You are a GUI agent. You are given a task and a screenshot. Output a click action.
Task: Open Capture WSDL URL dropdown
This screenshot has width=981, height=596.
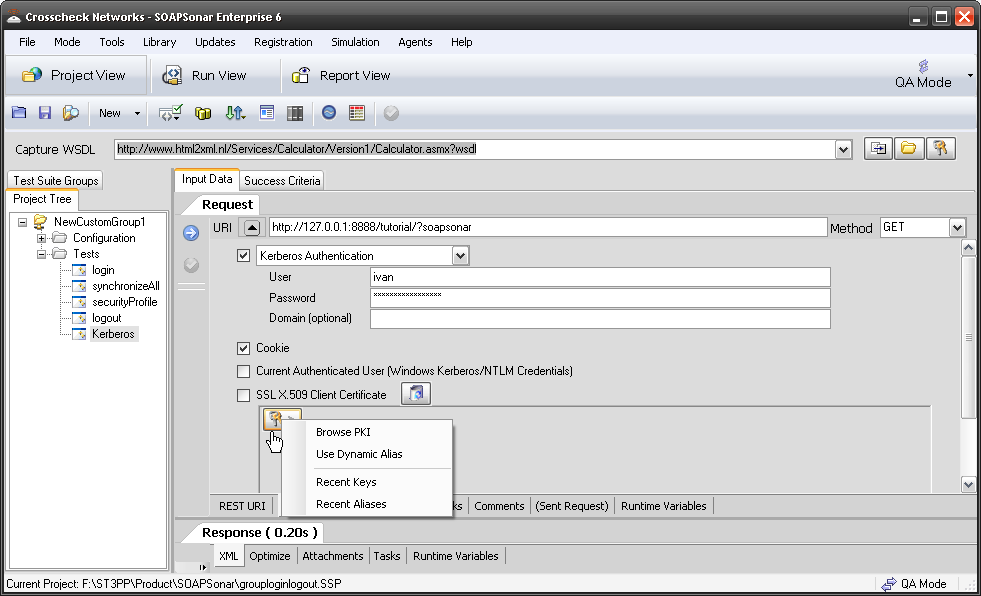coord(843,149)
